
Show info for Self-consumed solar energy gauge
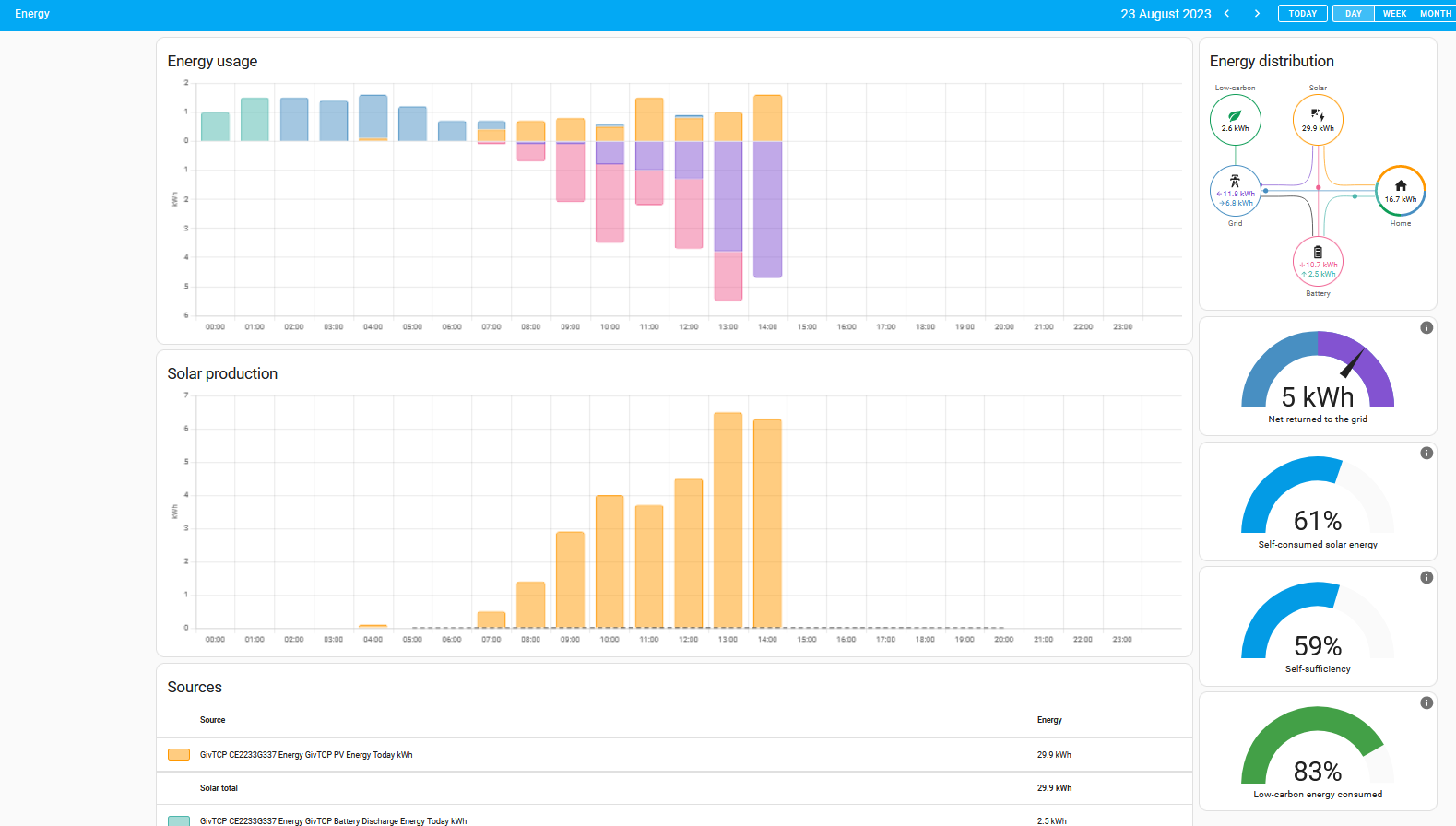click(1426, 453)
